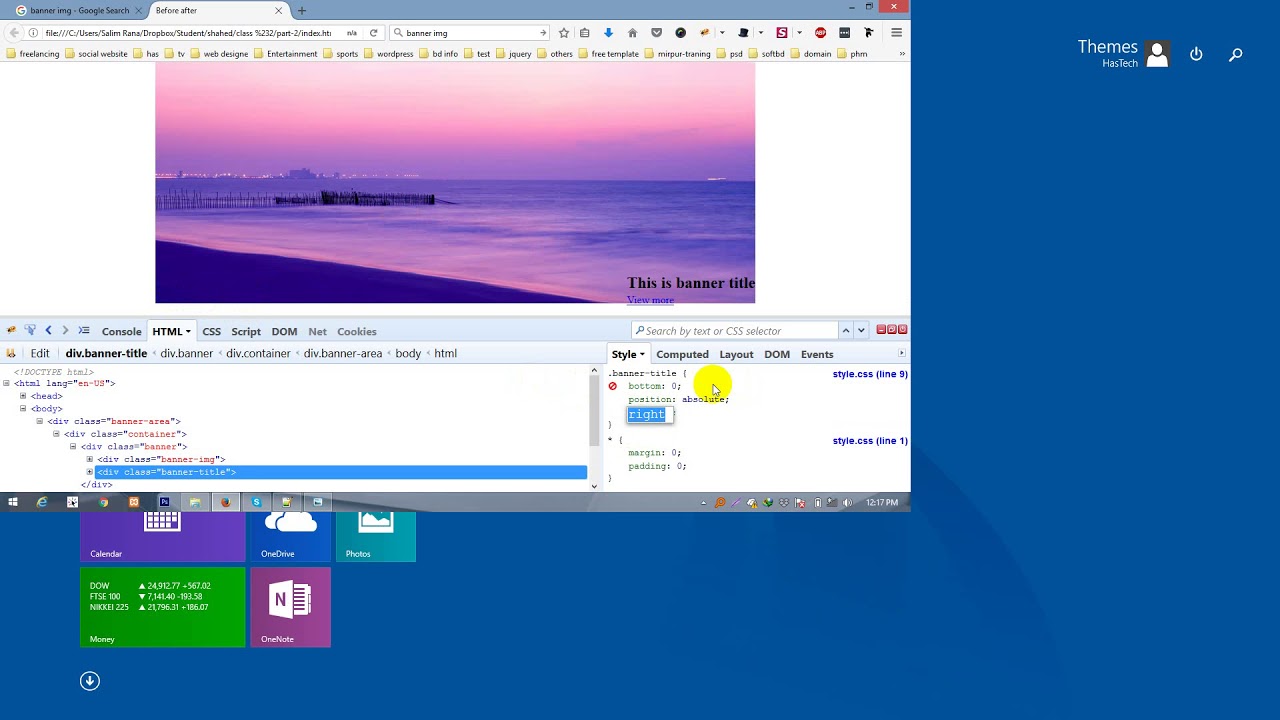Click the site info icon in address bar
The image size is (1280, 720).
33,33
